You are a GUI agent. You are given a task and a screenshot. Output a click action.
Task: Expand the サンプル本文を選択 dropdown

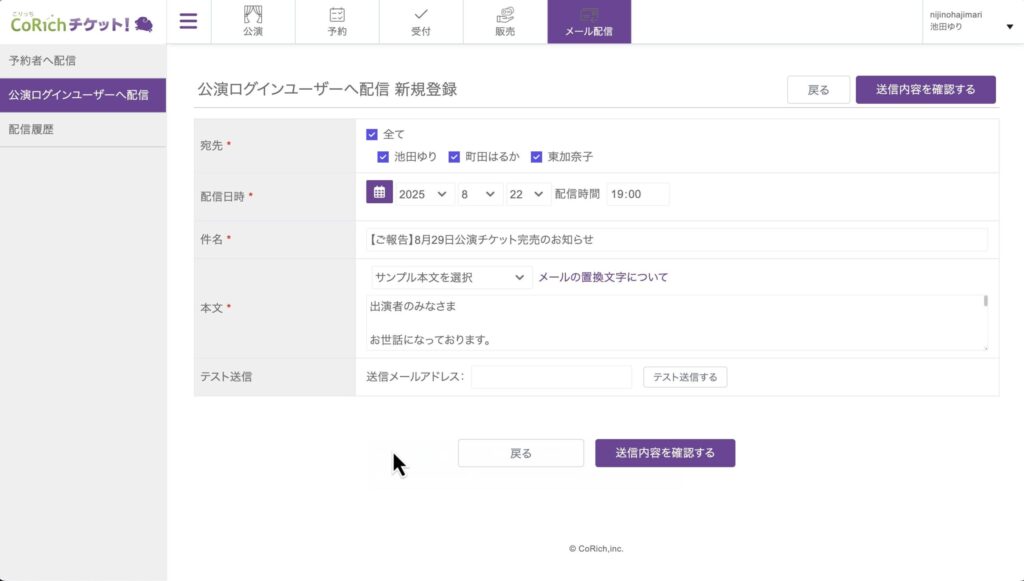click(449, 277)
